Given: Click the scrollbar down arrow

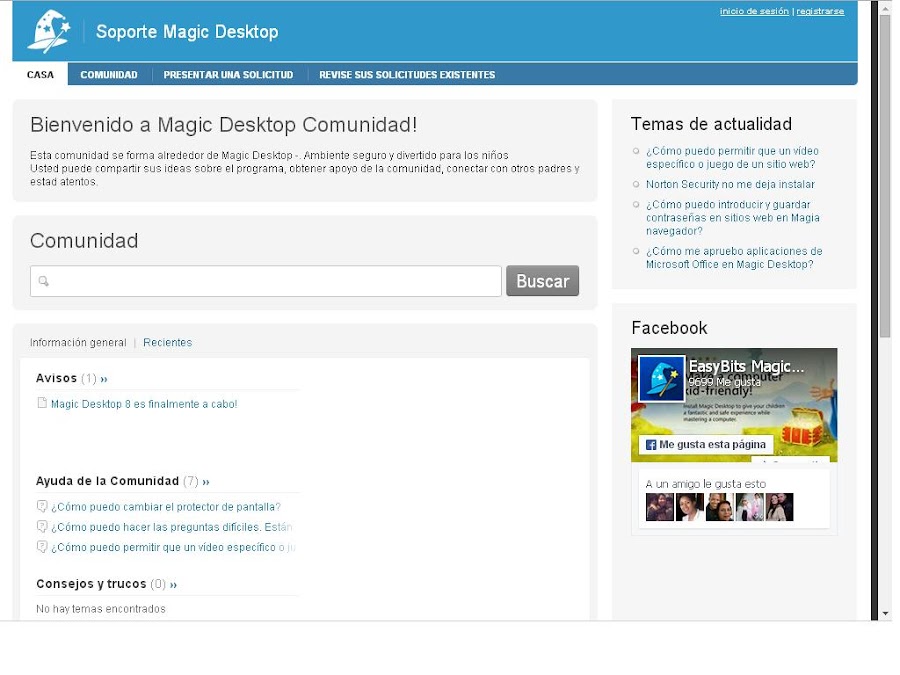Looking at the screenshot, I should [885, 614].
